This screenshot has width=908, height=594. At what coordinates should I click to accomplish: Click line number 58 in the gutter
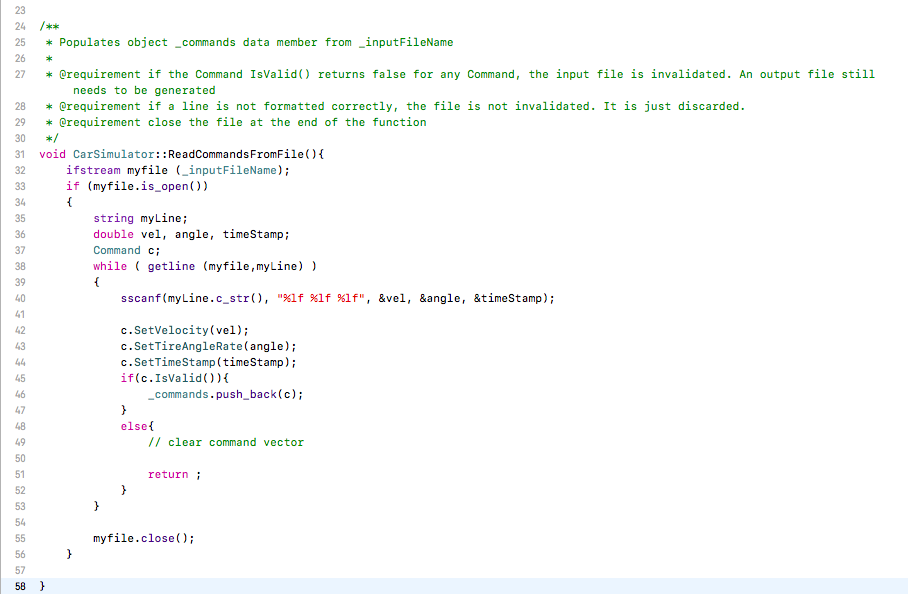pyautogui.click(x=20, y=586)
